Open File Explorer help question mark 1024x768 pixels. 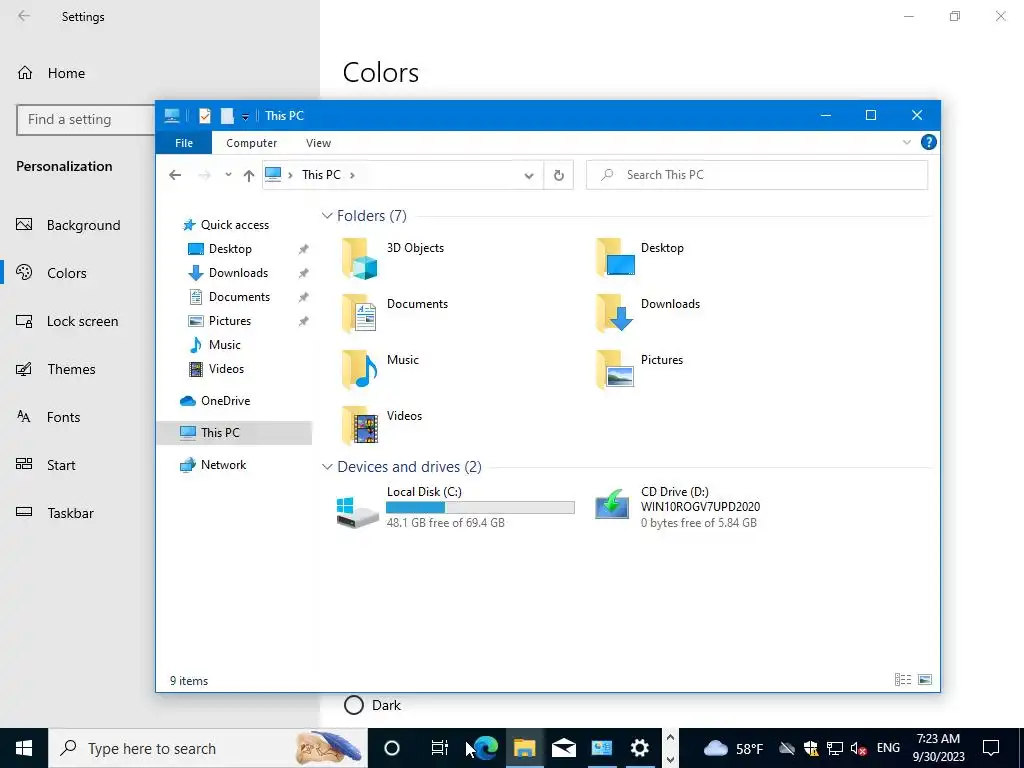point(928,142)
